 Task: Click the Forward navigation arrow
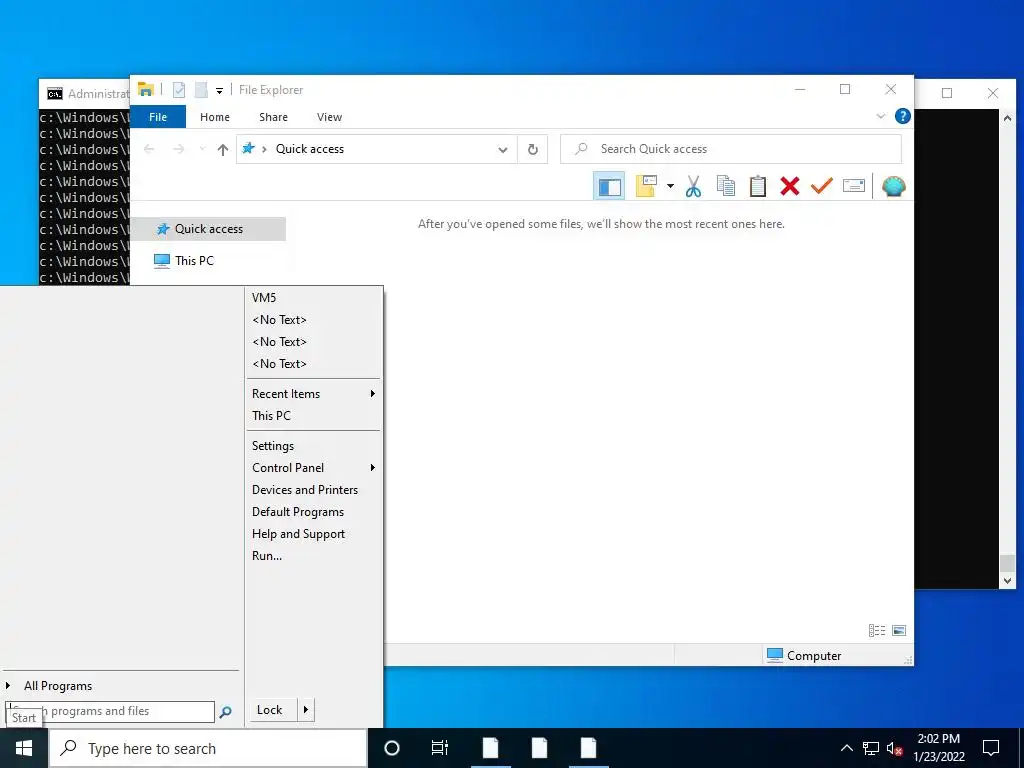pyautogui.click(x=178, y=149)
